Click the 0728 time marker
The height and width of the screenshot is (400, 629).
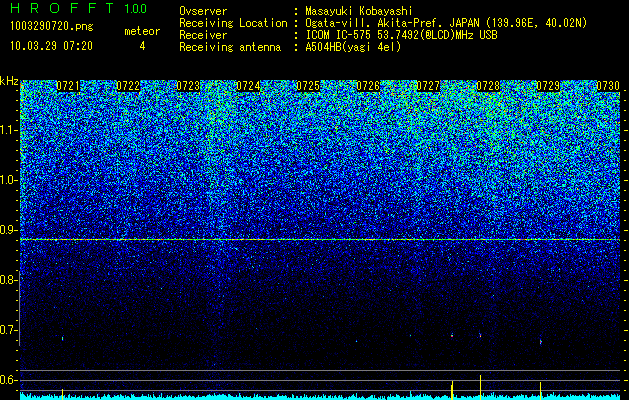pos(488,86)
